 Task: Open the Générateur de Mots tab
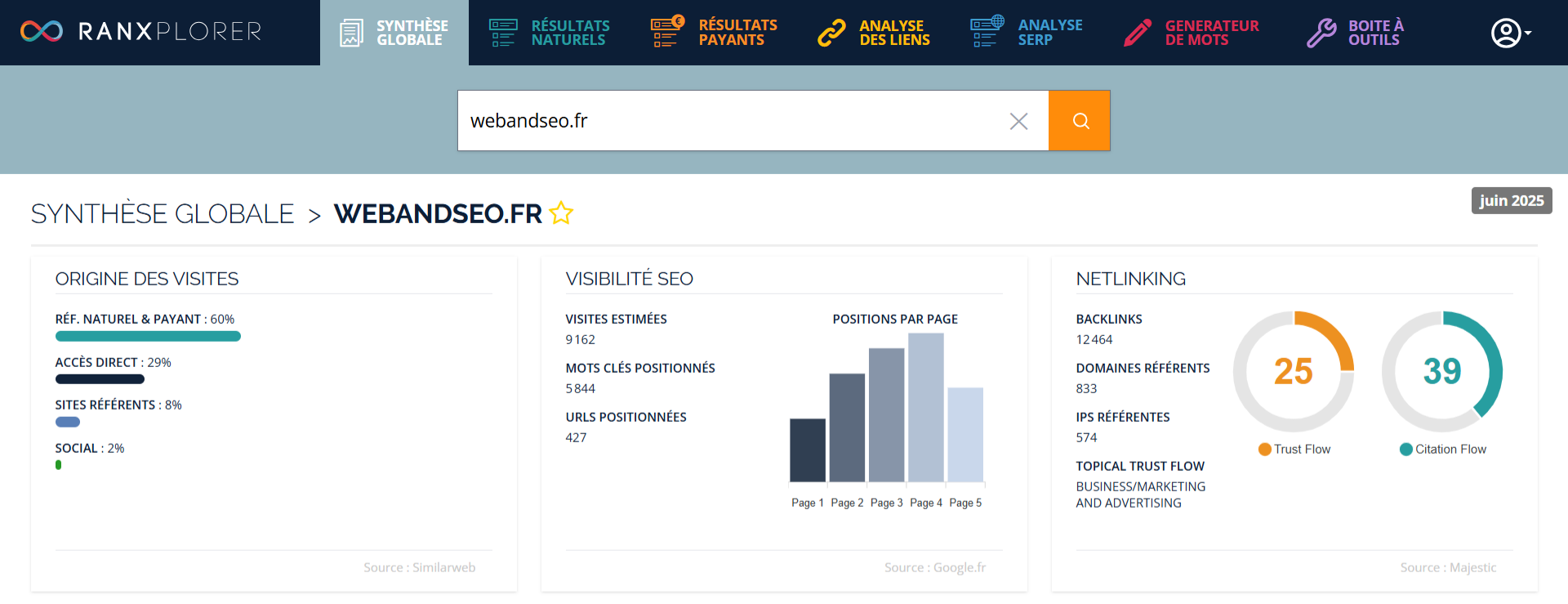point(1192,33)
